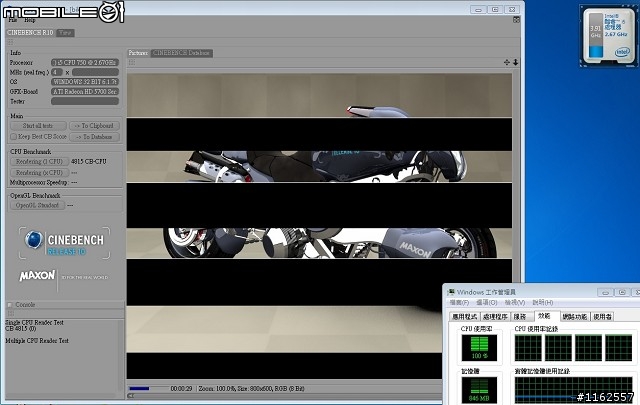Copy results with To Clipboard button
640x405 pixels.
point(95,126)
